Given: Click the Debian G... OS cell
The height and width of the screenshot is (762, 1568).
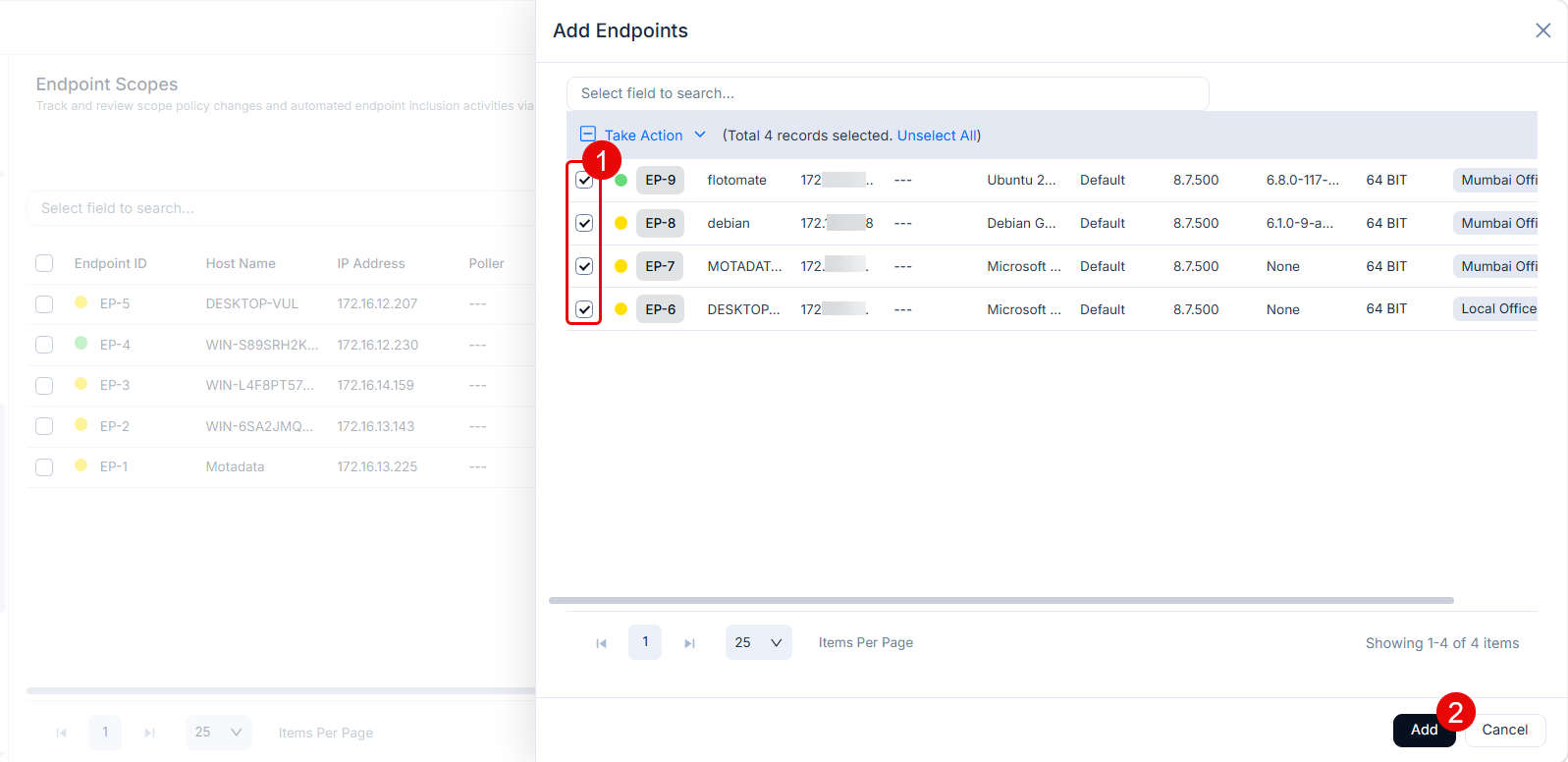Looking at the screenshot, I should 1022,223.
